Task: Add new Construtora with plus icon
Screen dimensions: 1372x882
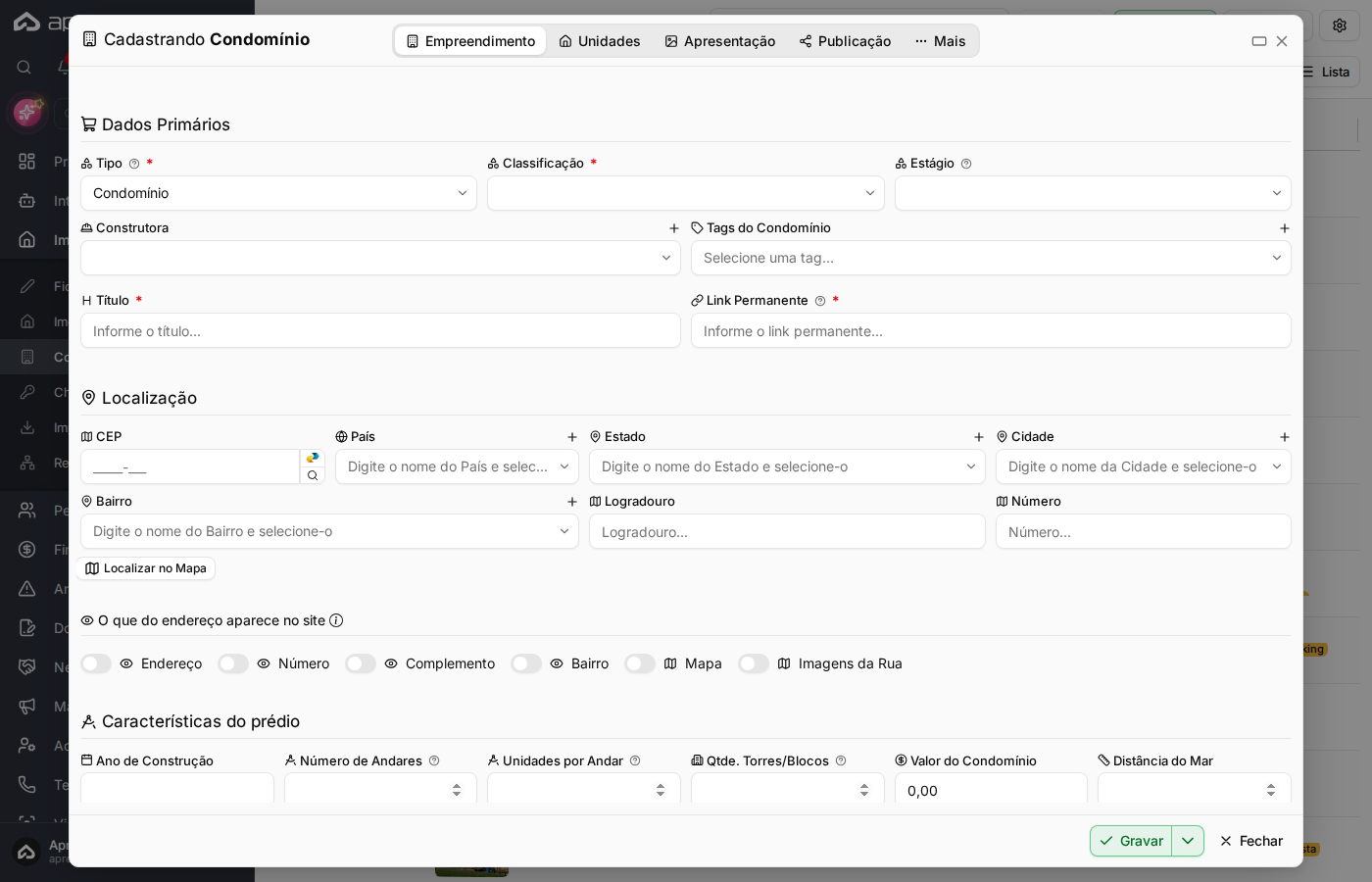Action: [x=674, y=228]
